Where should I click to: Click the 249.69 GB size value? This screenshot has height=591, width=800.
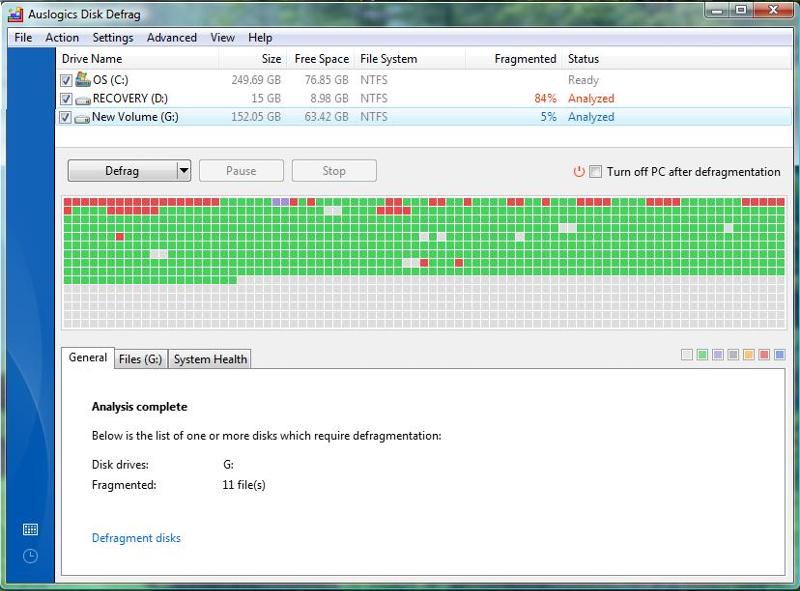click(256, 80)
